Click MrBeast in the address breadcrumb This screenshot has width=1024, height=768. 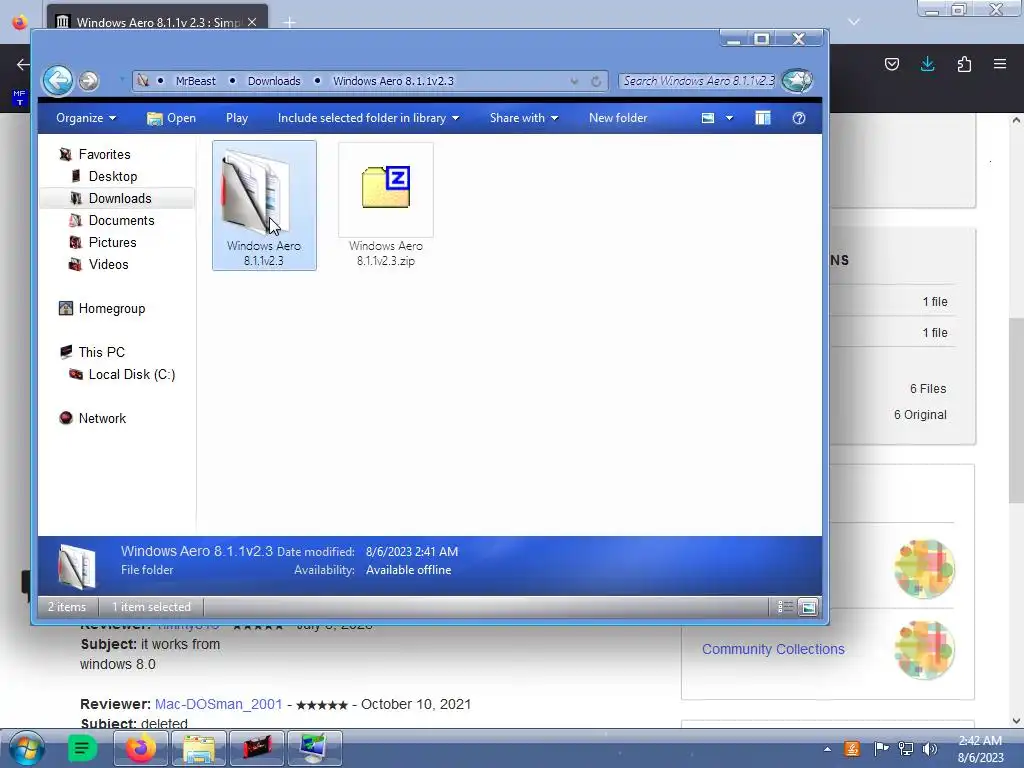point(195,81)
